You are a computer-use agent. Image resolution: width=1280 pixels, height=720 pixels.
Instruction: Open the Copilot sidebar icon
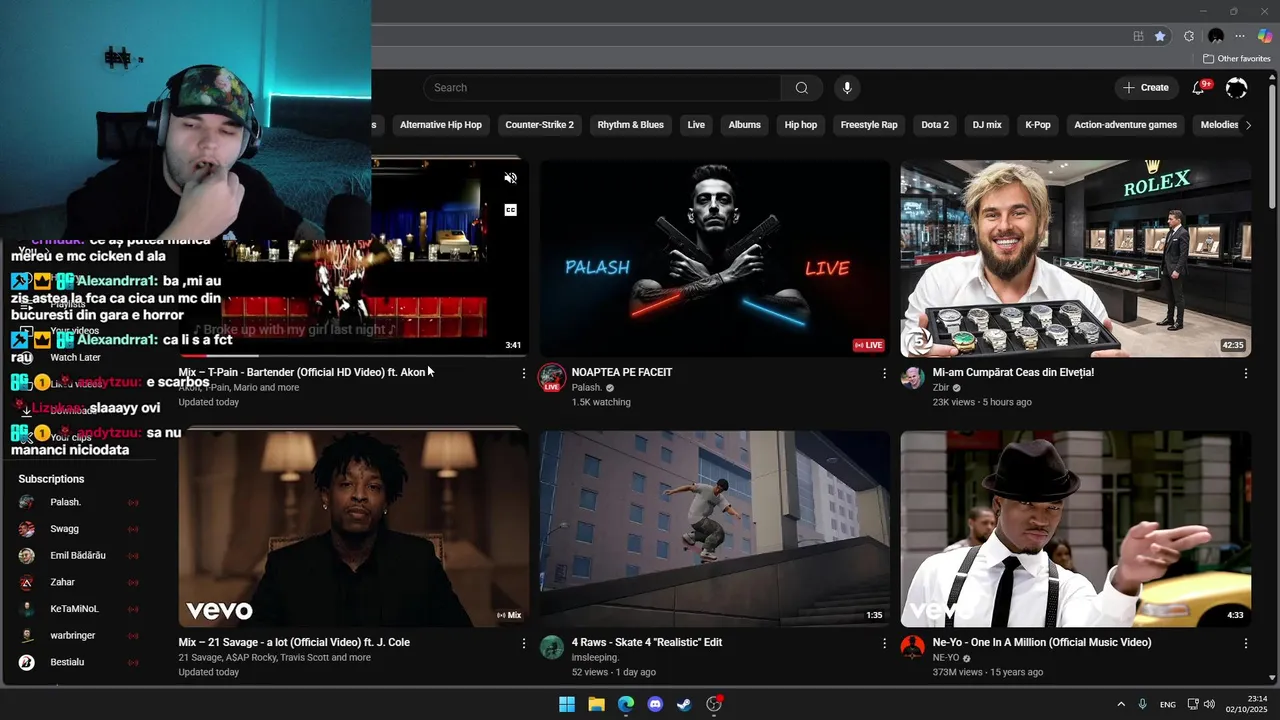1265,36
